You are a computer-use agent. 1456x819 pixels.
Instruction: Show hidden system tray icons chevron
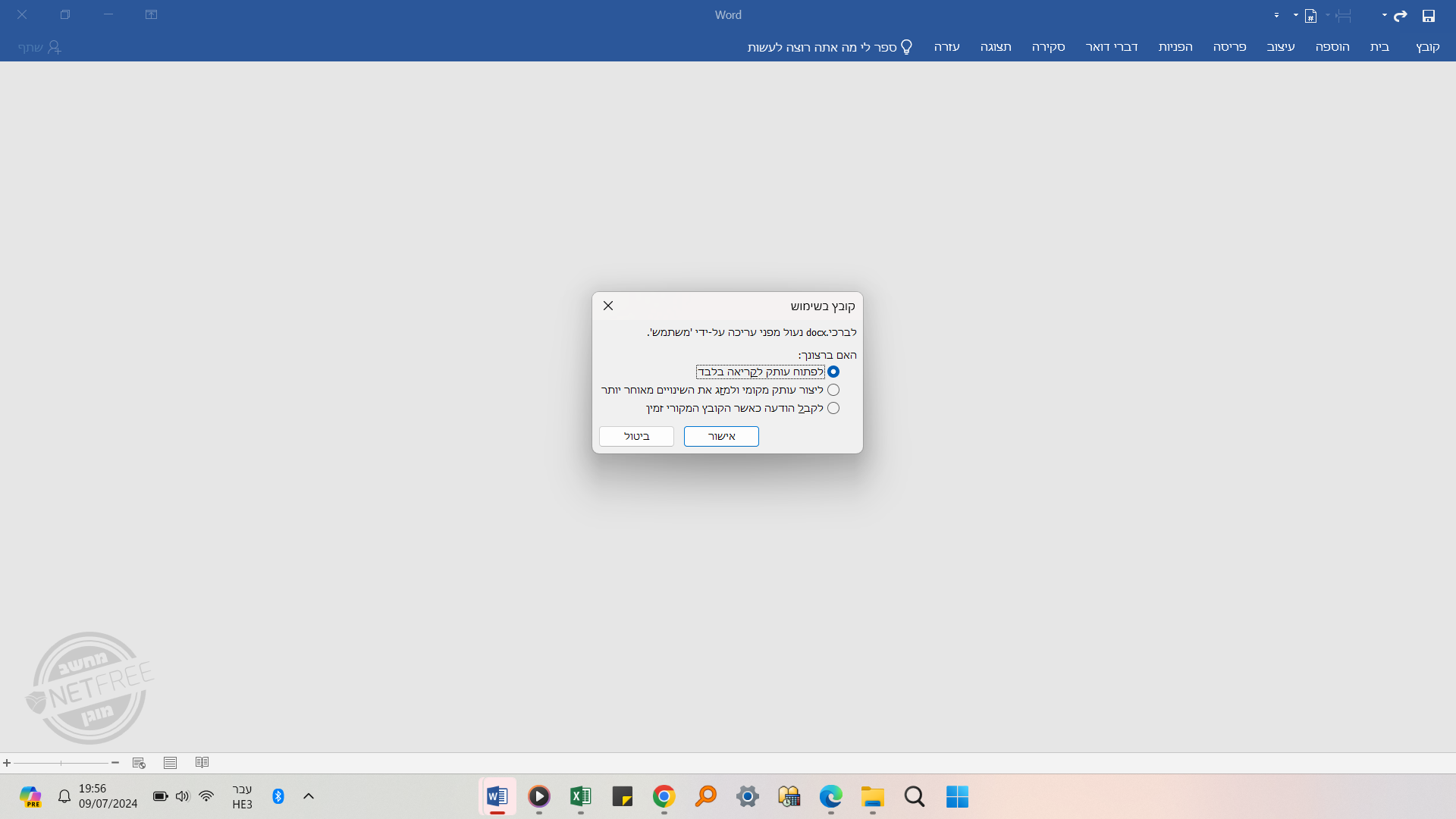(308, 796)
